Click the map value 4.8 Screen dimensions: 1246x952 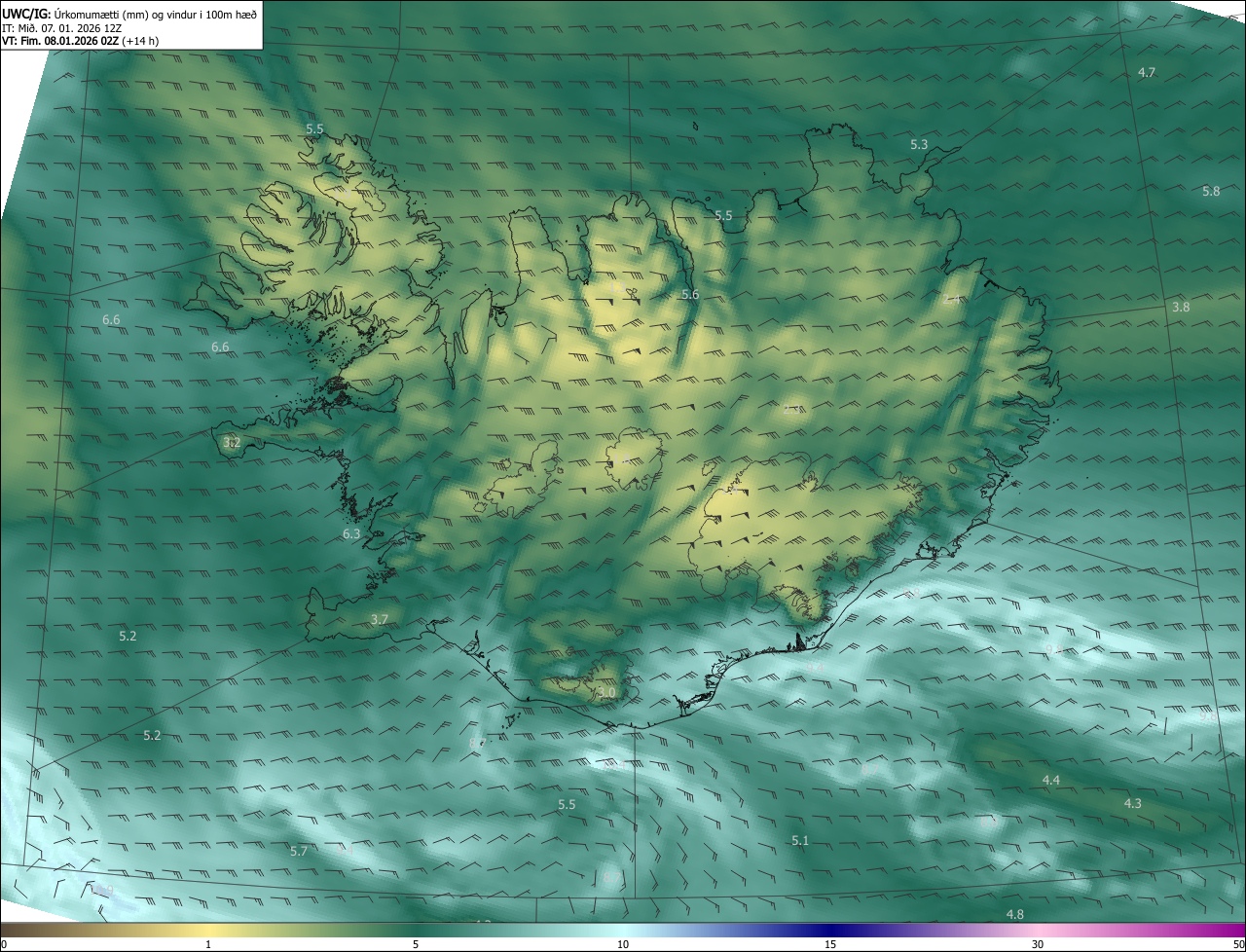pyautogui.click(x=1014, y=914)
